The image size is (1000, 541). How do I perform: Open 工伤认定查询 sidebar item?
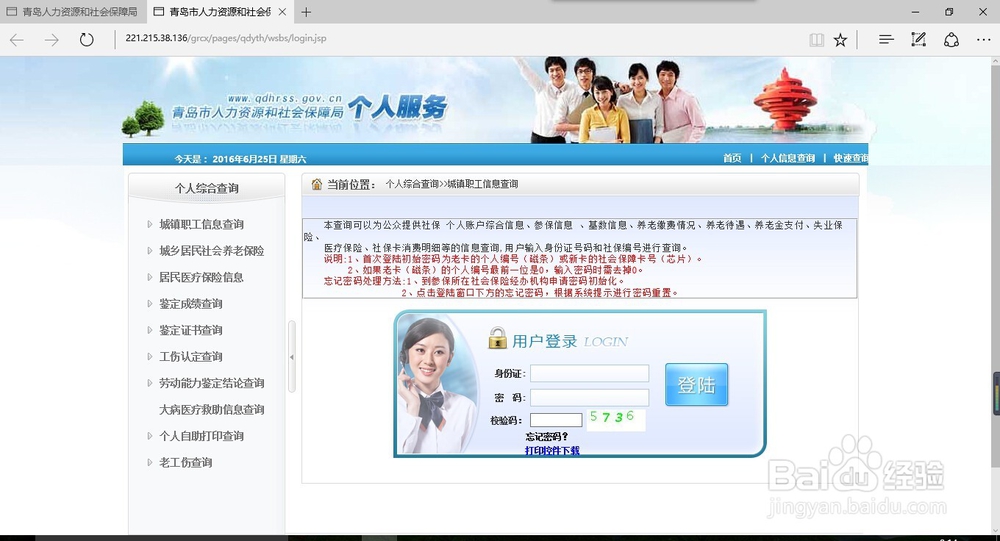191,357
